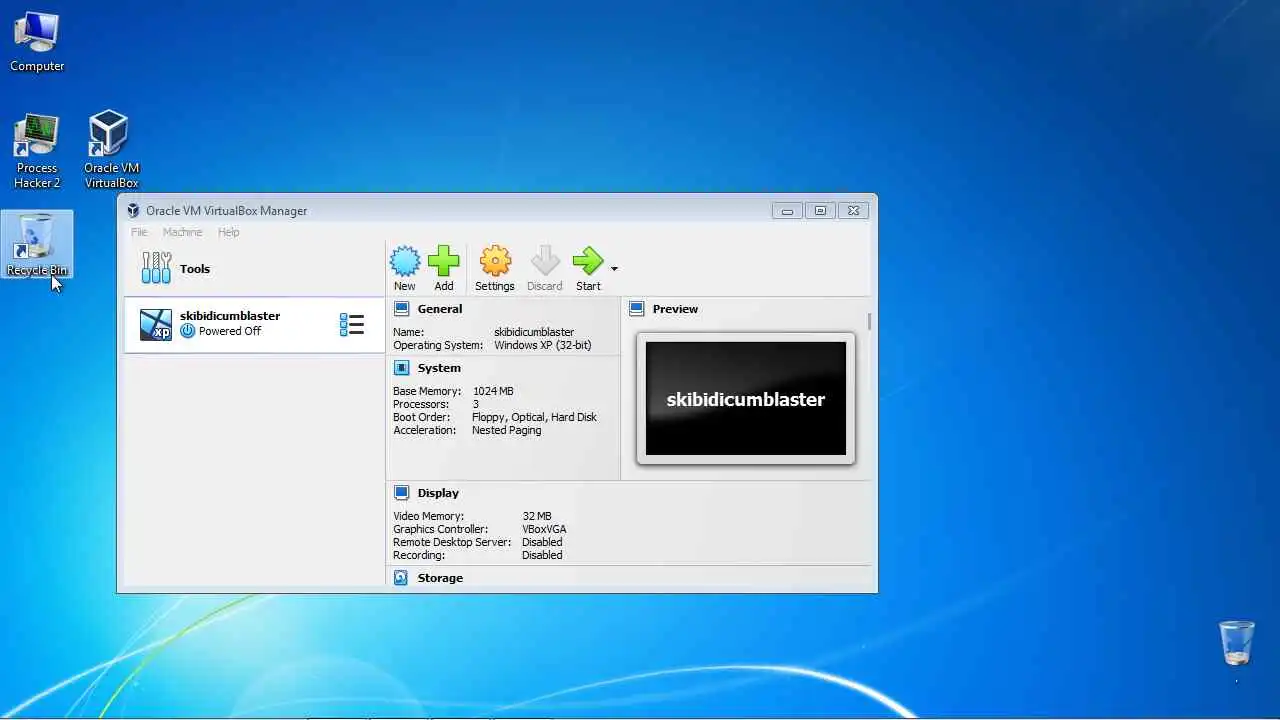Open the Machine menu
Viewport: 1280px width, 720px height.
click(x=182, y=232)
